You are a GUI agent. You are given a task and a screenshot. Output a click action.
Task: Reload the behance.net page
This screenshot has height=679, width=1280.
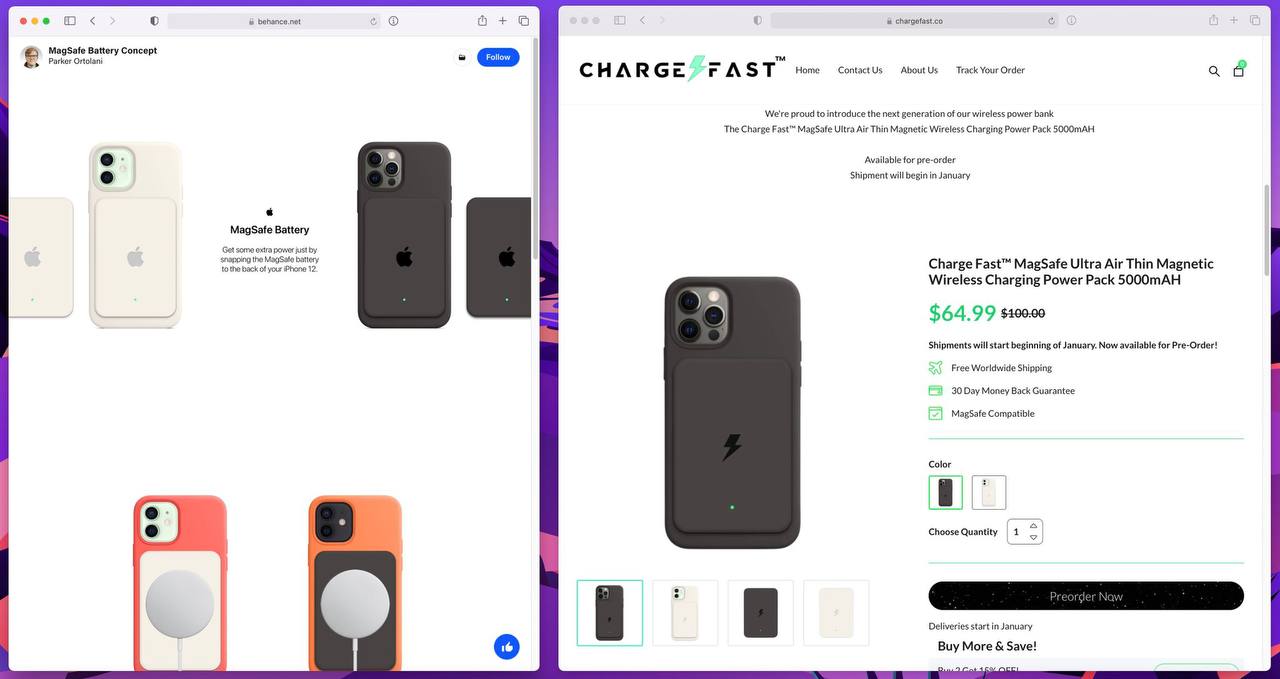(374, 21)
